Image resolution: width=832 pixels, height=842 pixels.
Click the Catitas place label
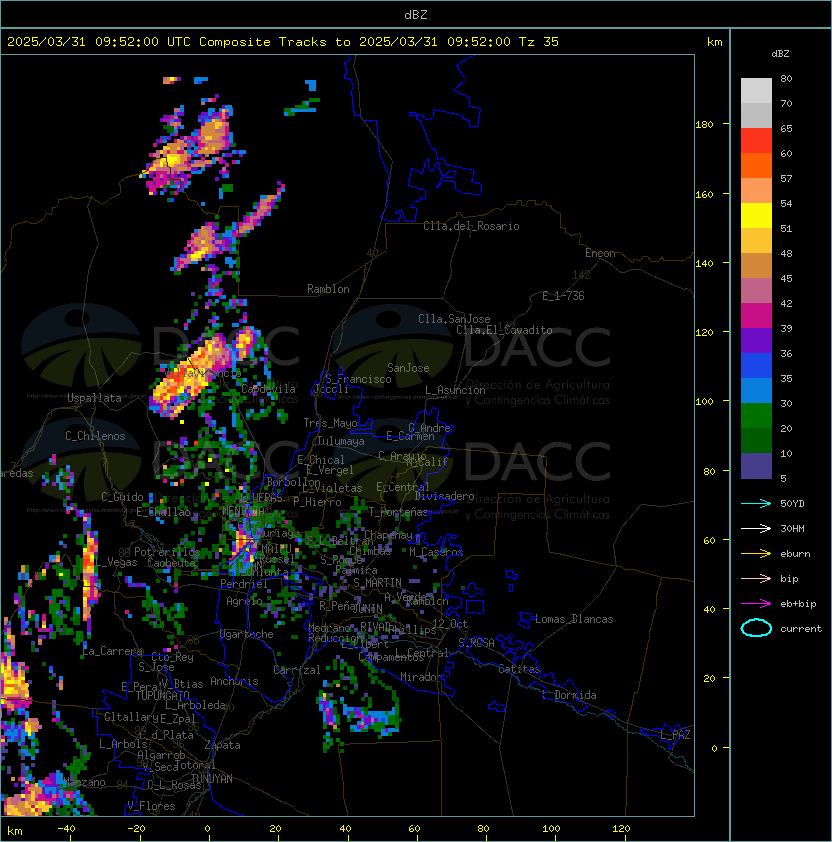(519, 669)
